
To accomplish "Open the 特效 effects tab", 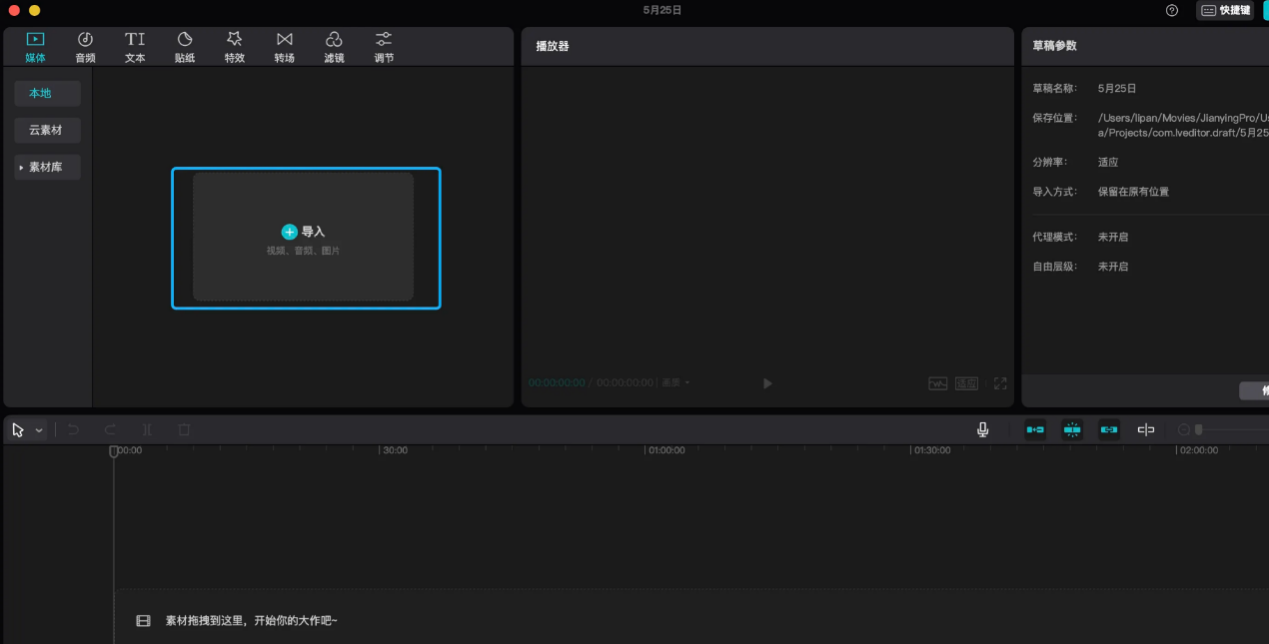I will pyautogui.click(x=235, y=47).
